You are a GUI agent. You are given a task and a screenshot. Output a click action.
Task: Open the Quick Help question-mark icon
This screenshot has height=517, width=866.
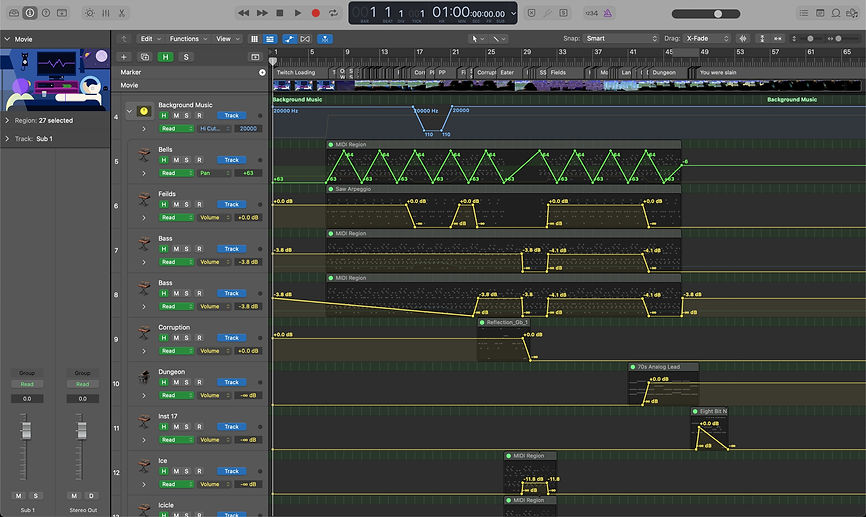(x=46, y=13)
